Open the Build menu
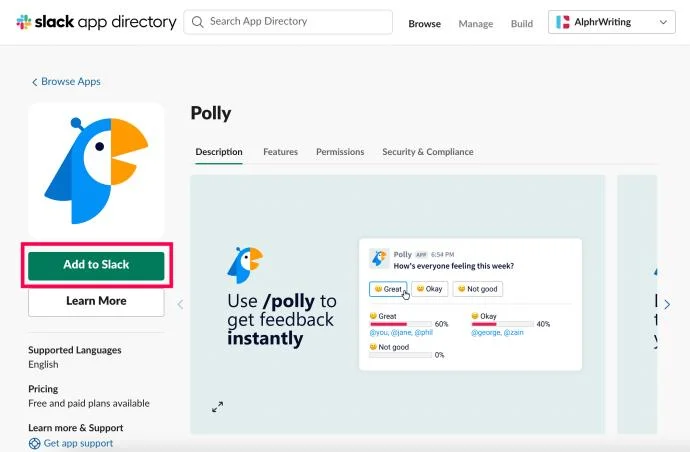690x452 pixels. 521,24
